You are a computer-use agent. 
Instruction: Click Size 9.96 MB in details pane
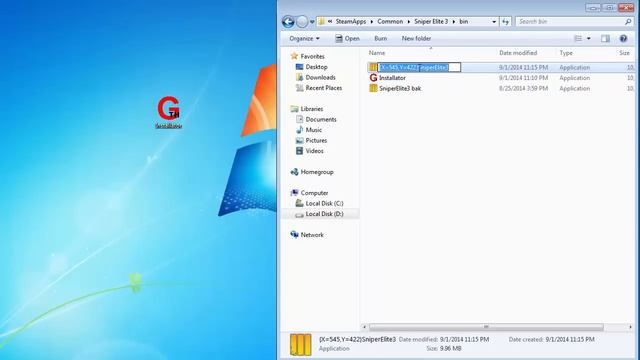point(444,349)
